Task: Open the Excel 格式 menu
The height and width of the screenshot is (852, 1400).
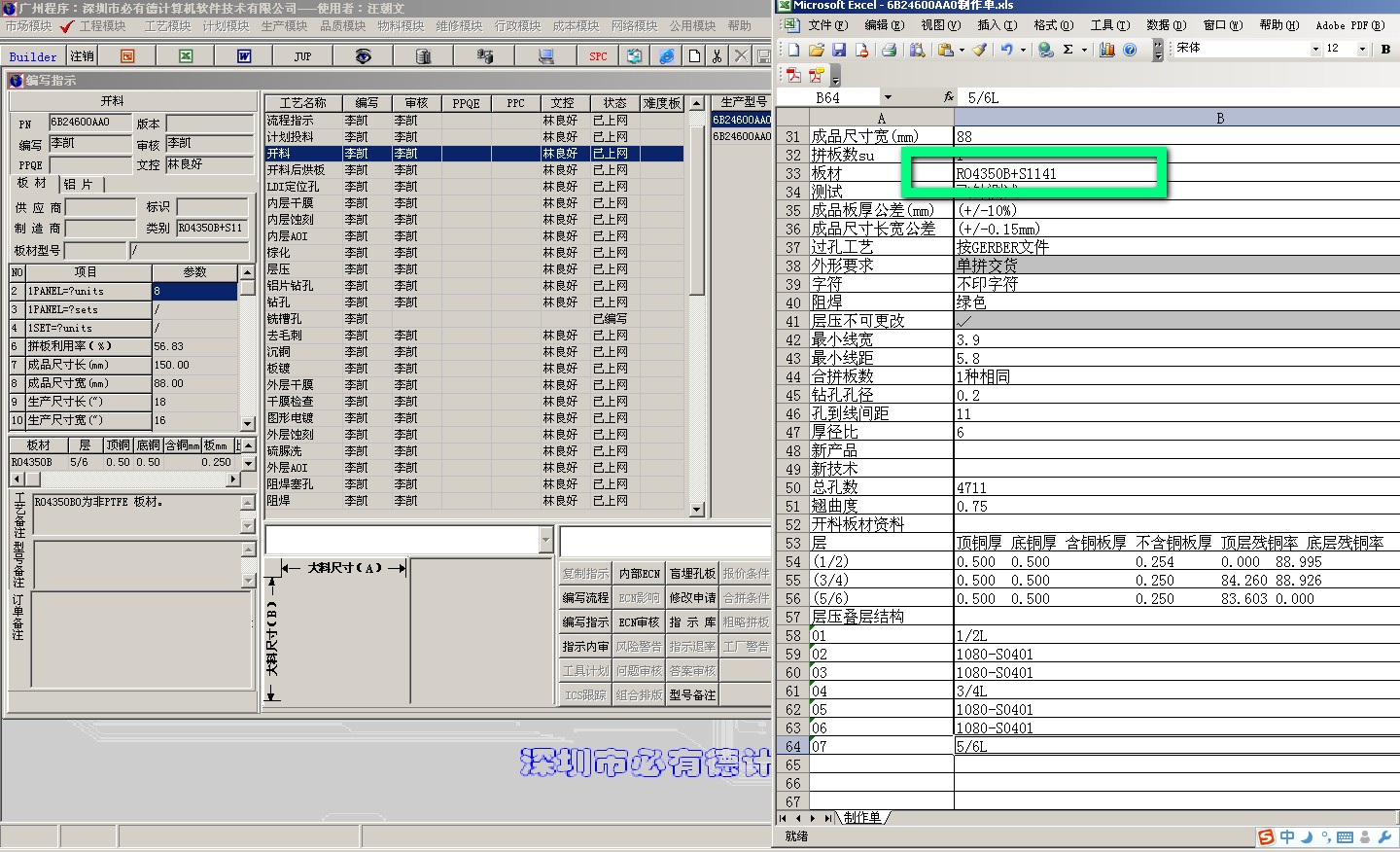Action: click(1053, 25)
